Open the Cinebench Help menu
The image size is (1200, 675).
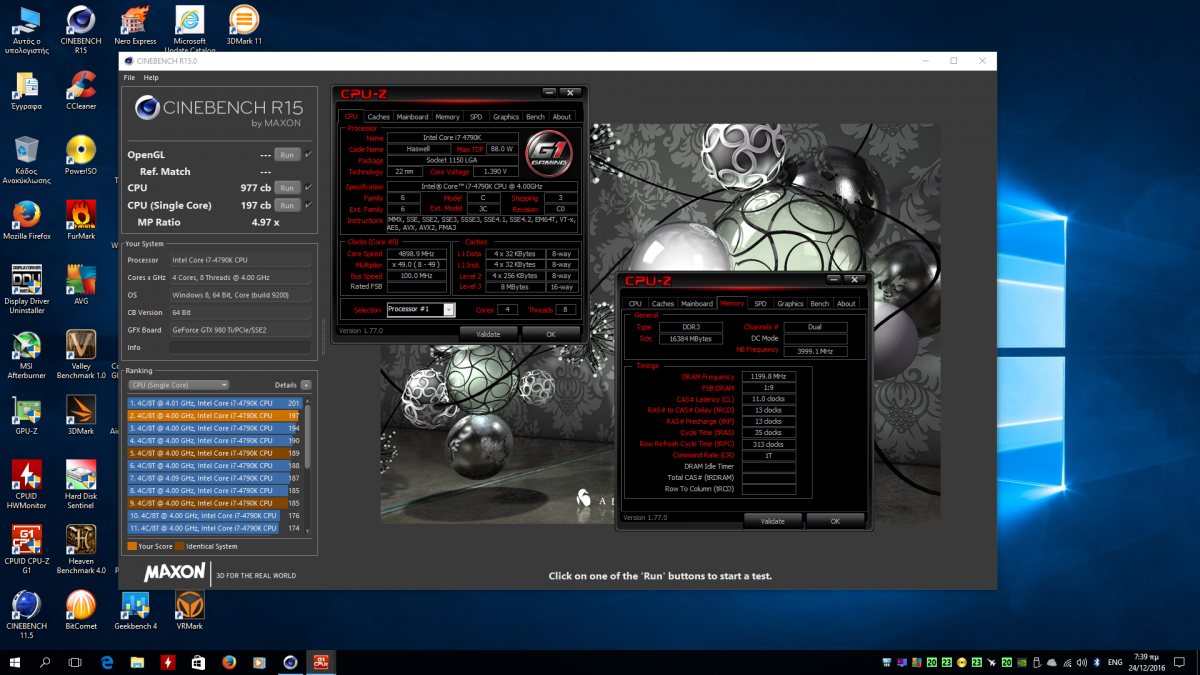click(x=151, y=77)
